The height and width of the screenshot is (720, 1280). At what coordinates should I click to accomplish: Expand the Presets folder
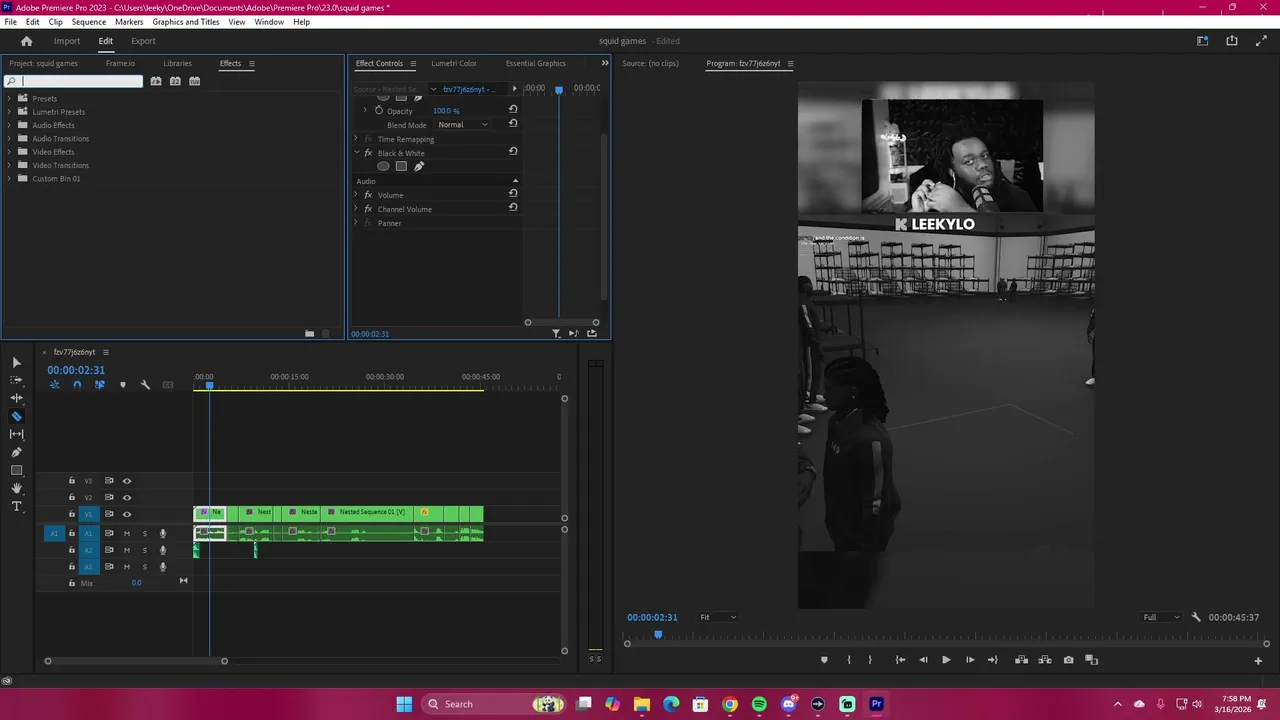pos(9,98)
